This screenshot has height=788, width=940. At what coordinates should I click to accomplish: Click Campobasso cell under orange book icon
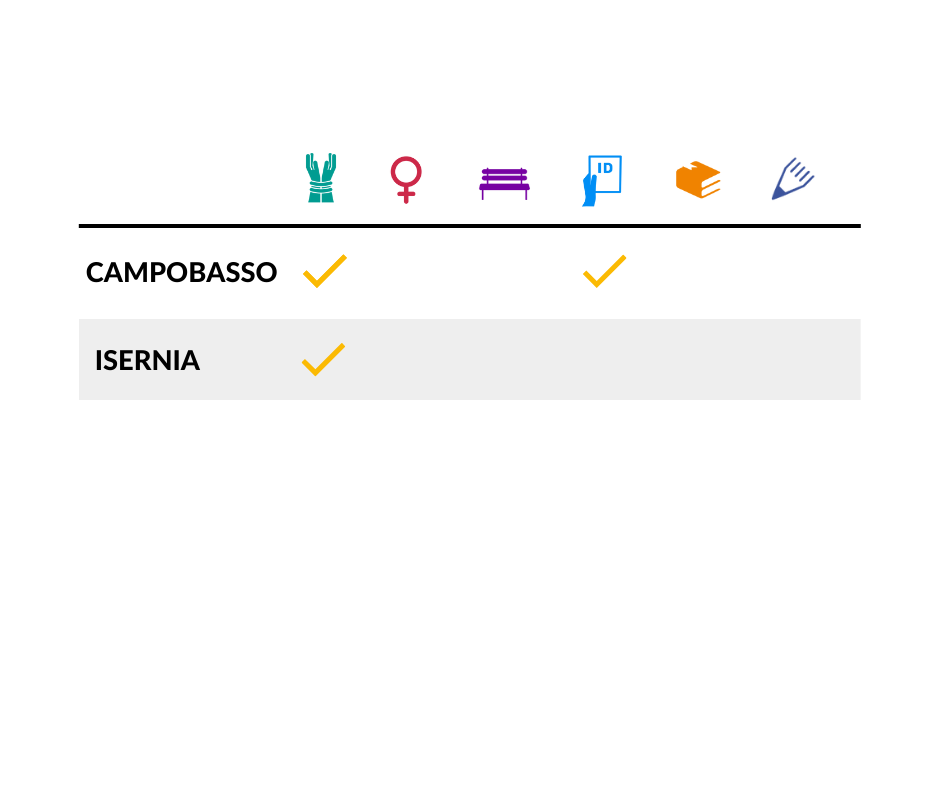(698, 272)
